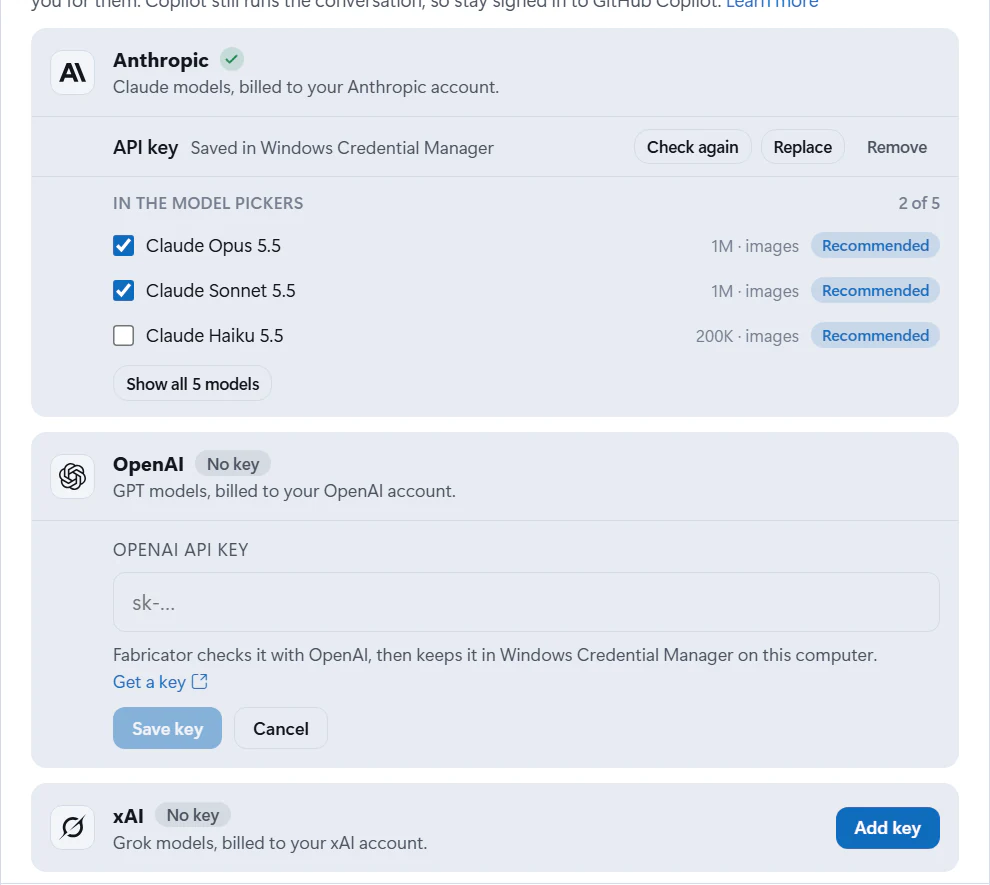Click the Claude Opus 5.5 label
The width and height of the screenshot is (990, 885).
point(213,246)
